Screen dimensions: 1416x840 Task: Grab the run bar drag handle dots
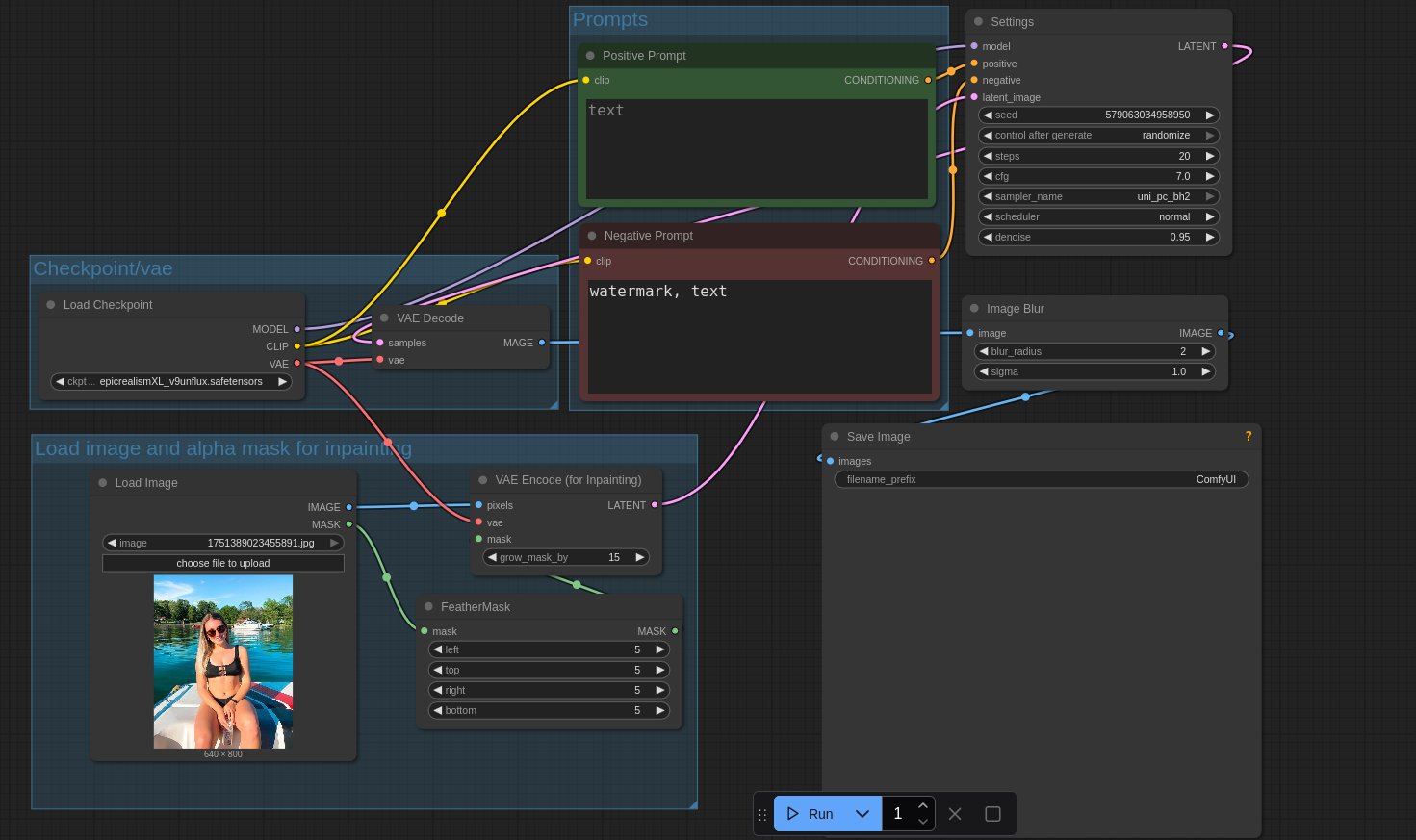(762, 814)
